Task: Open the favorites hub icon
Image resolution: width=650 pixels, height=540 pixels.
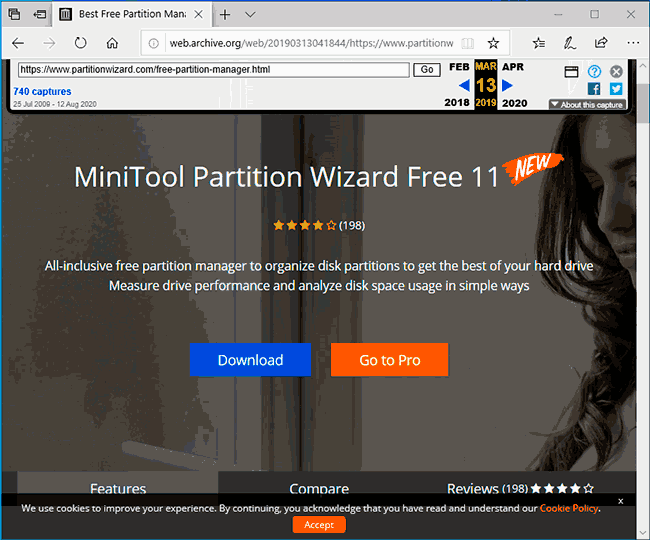Action: tap(538, 43)
